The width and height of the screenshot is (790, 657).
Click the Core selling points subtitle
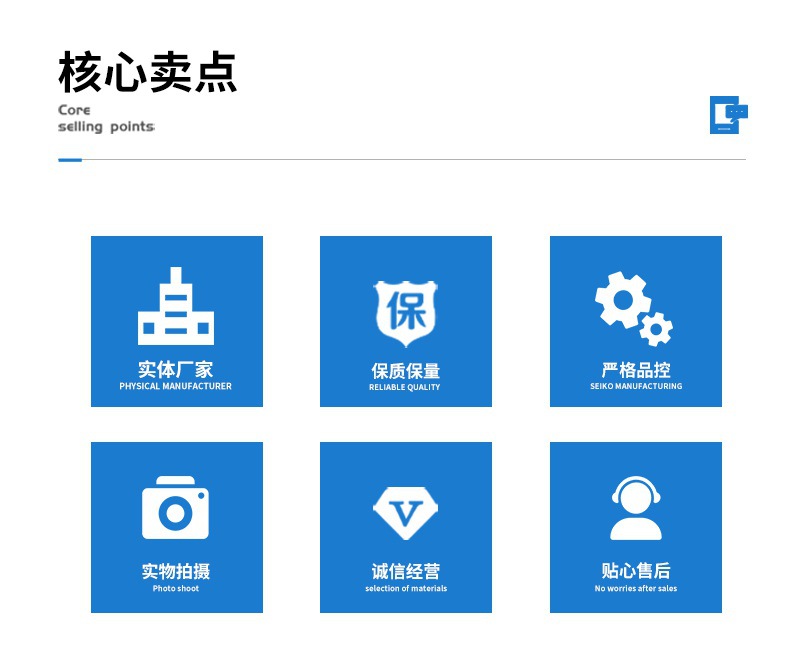[106, 118]
